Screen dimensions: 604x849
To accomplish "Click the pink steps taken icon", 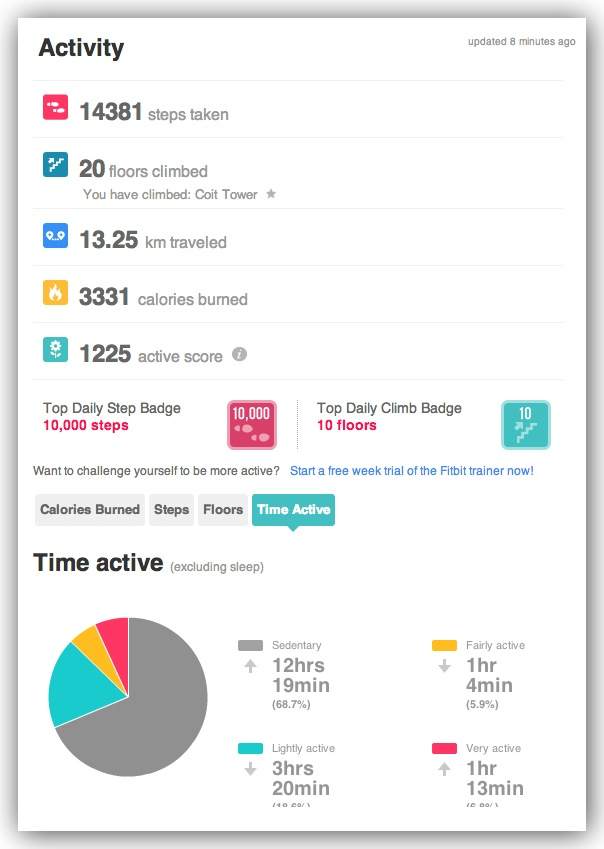I will pos(55,107).
